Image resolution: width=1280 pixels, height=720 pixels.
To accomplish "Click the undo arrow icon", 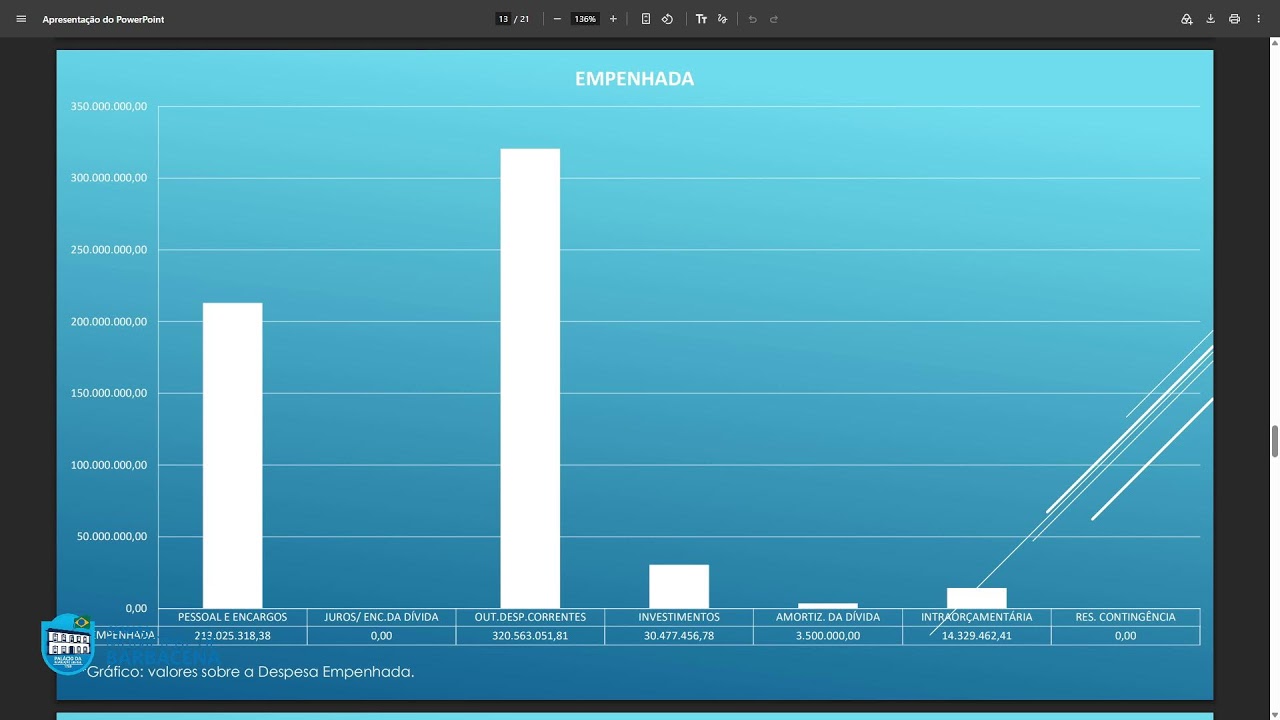I will click(x=752, y=19).
